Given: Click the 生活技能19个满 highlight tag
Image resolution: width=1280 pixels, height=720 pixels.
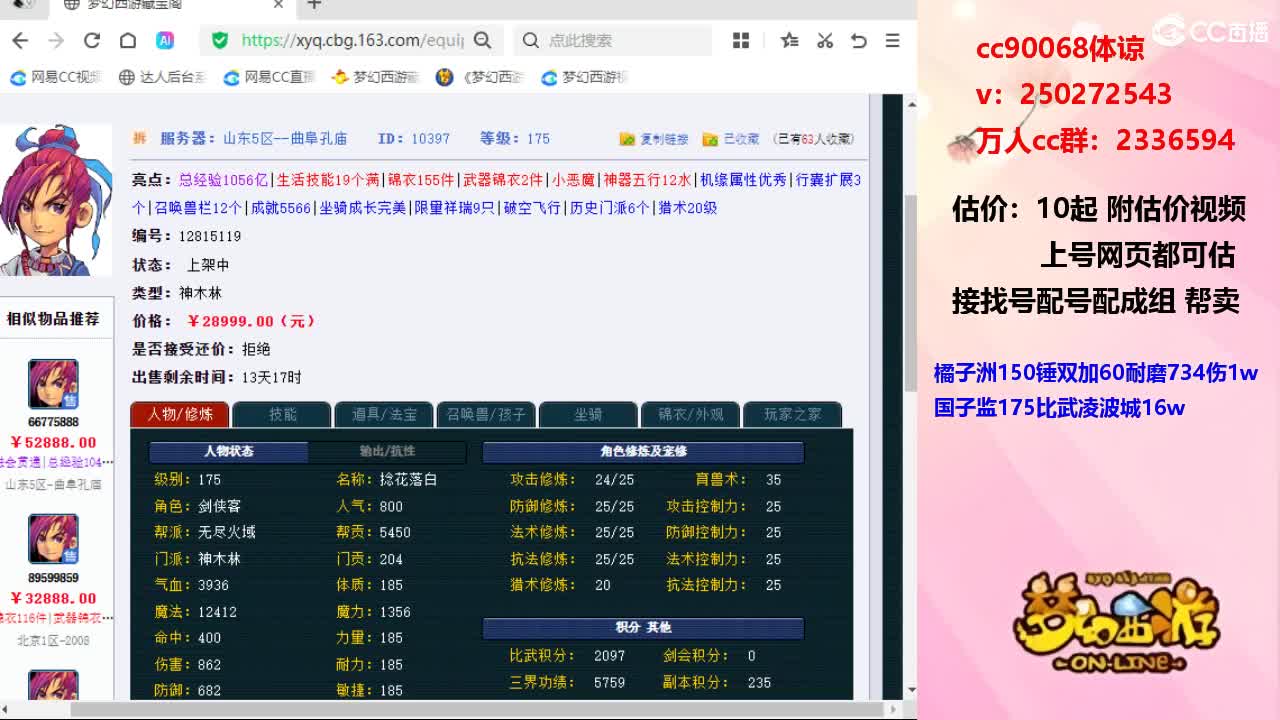Looking at the screenshot, I should point(328,180).
